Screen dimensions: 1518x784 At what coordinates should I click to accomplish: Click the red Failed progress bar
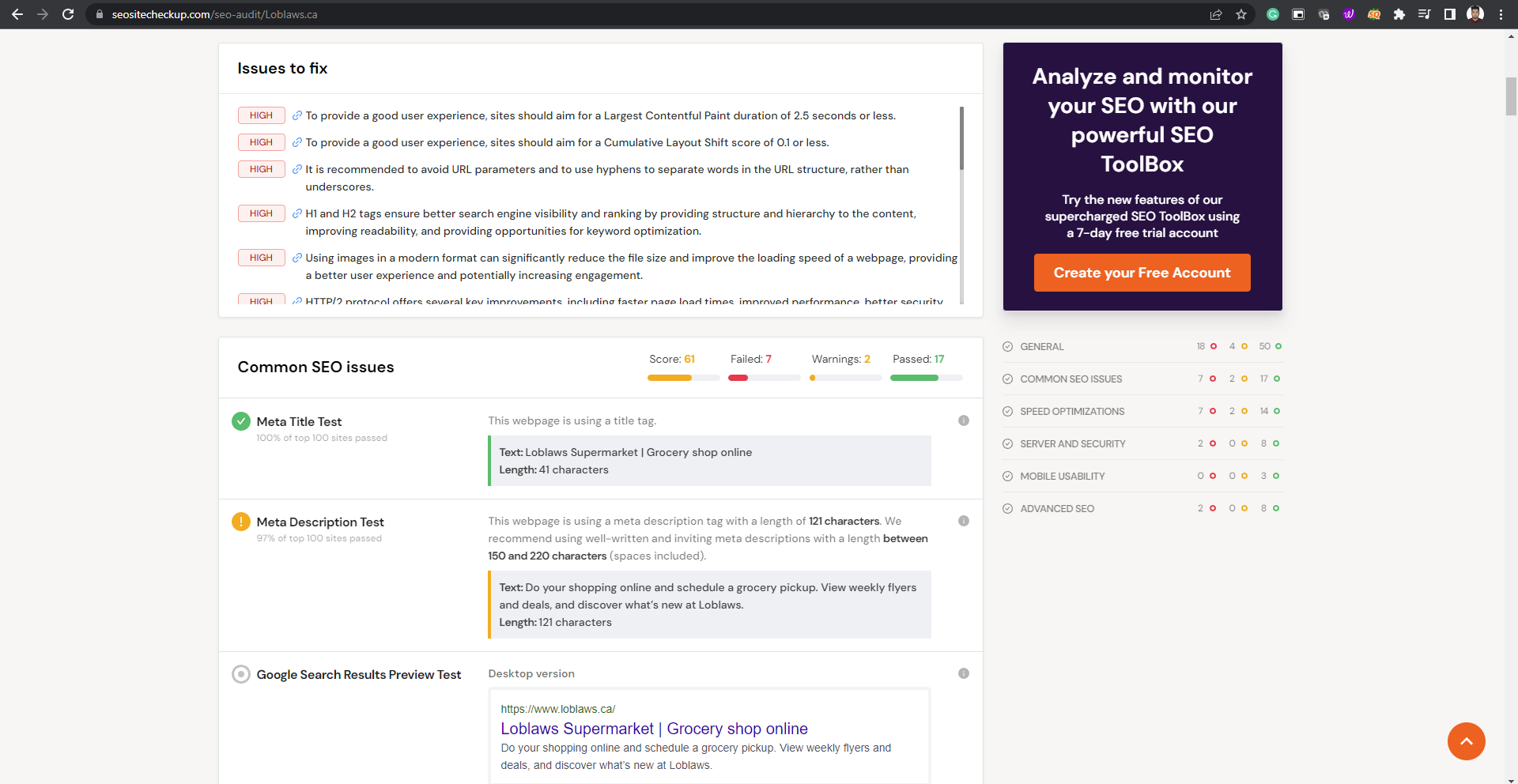764,378
